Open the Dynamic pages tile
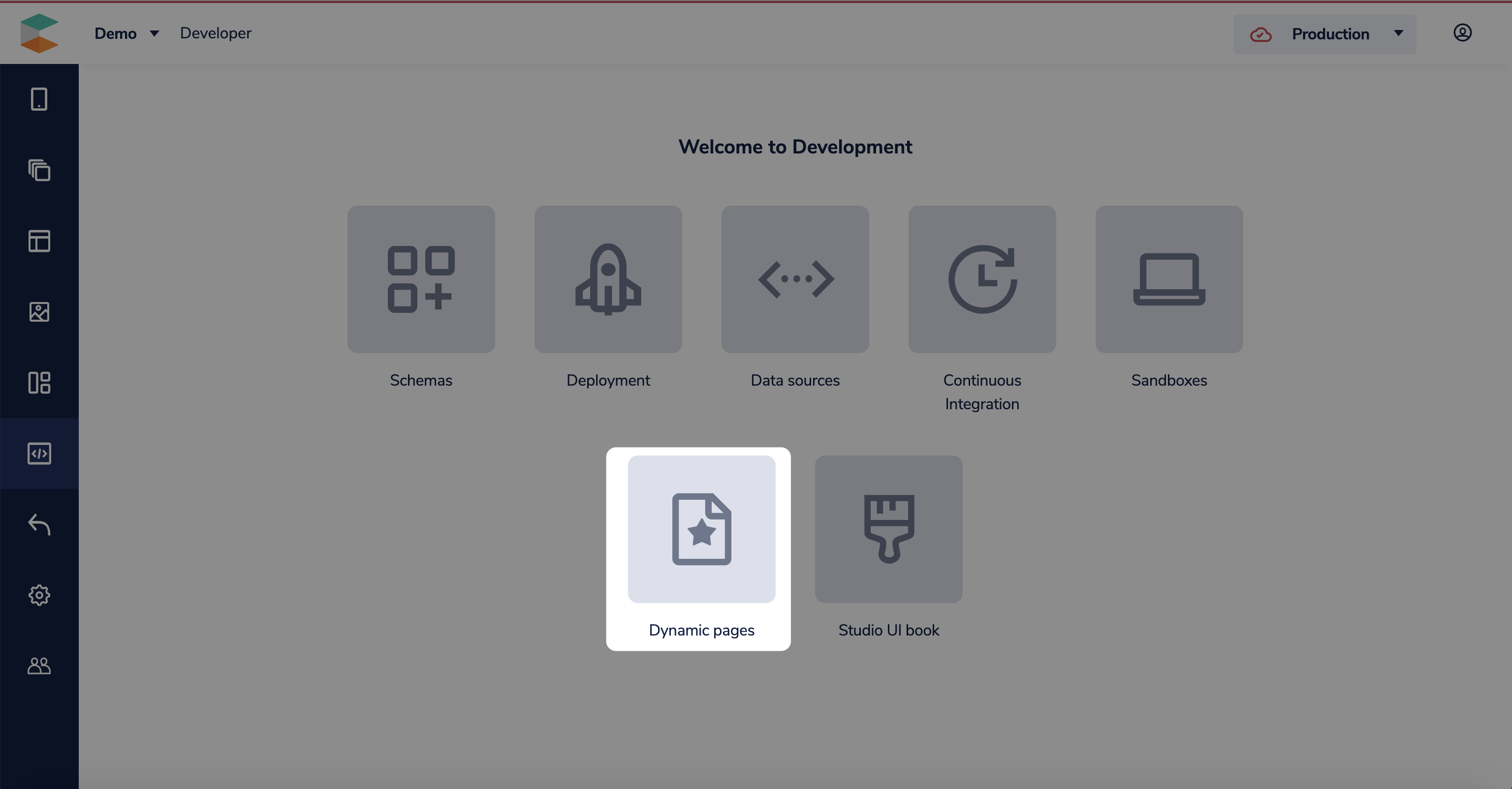Screen dimensions: 1512x789 click(x=701, y=529)
